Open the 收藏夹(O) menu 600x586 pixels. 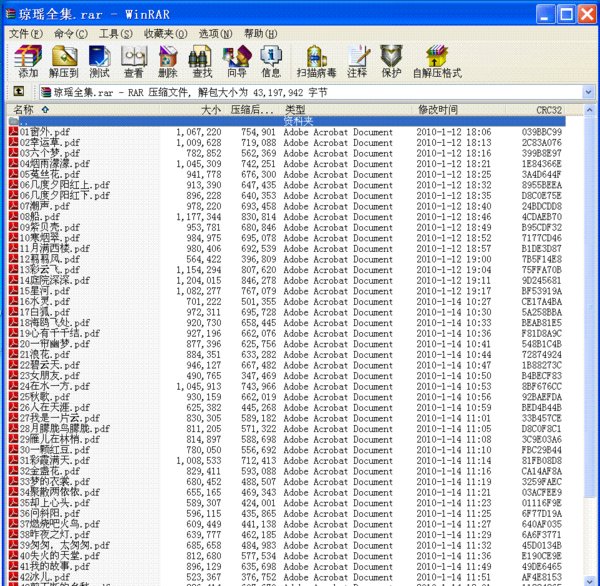pyautogui.click(x=166, y=34)
